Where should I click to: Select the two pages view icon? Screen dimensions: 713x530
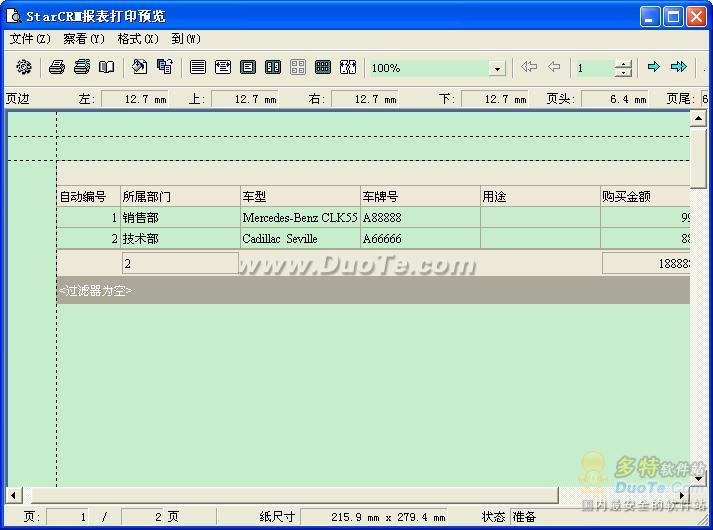point(273,67)
